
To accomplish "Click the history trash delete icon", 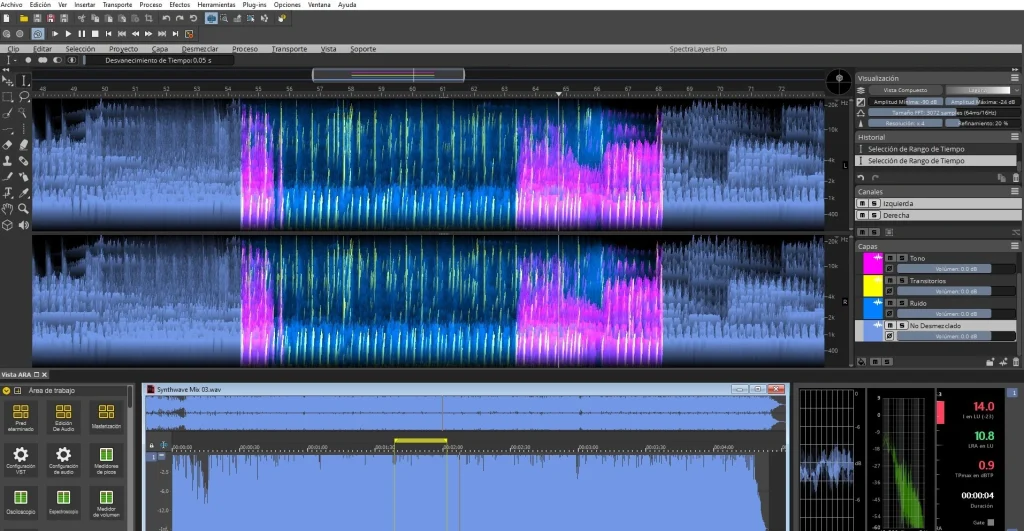I will coord(1016,178).
